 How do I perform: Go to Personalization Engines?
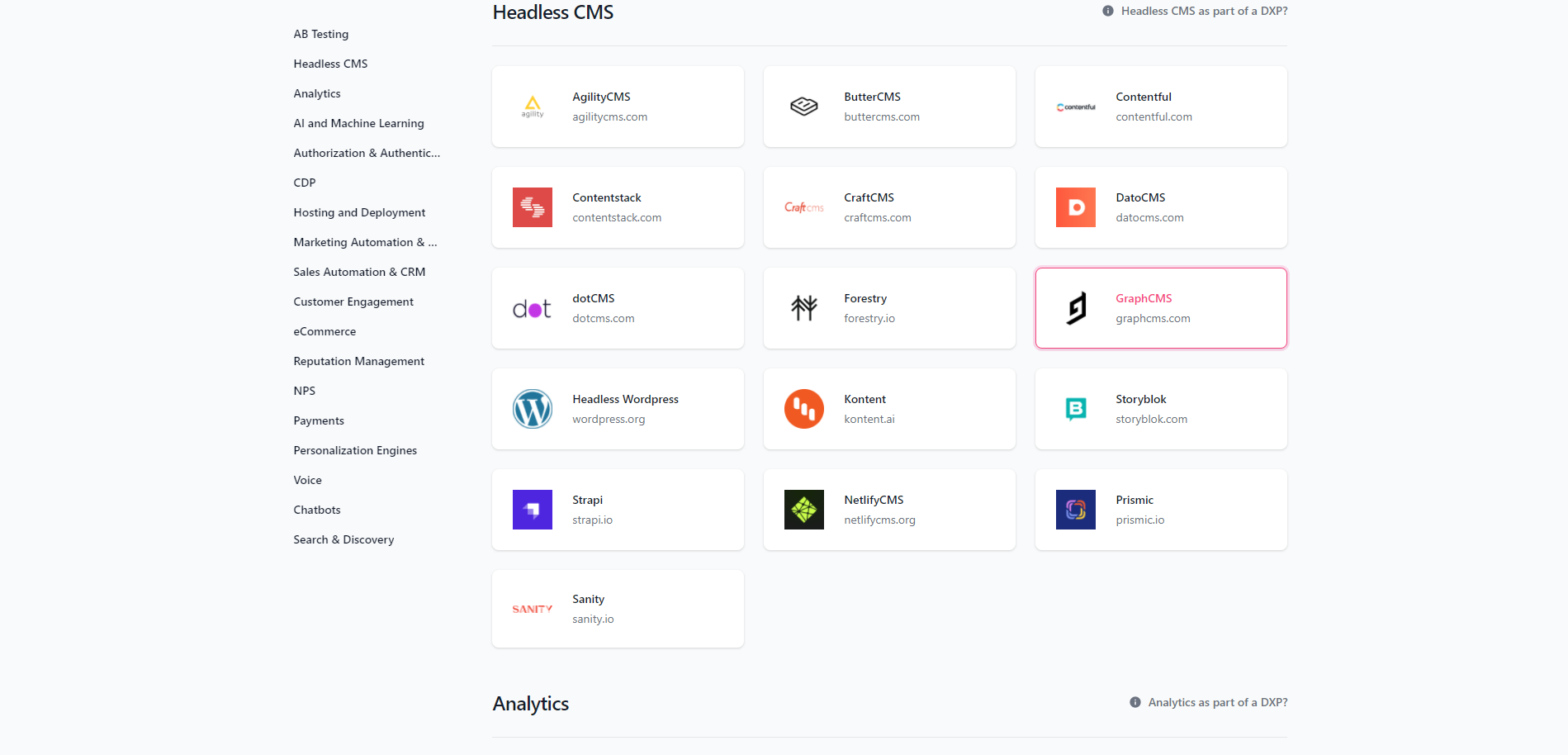pyautogui.click(x=355, y=450)
